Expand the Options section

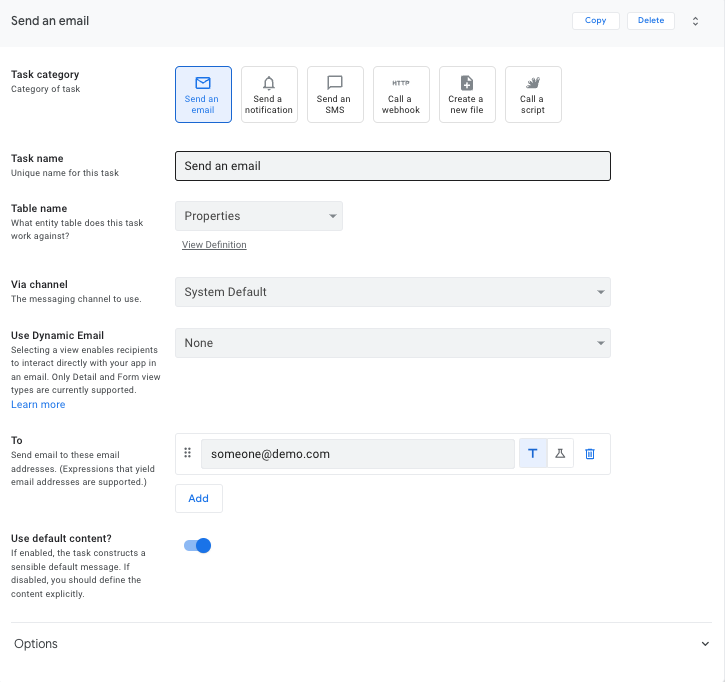coord(361,644)
